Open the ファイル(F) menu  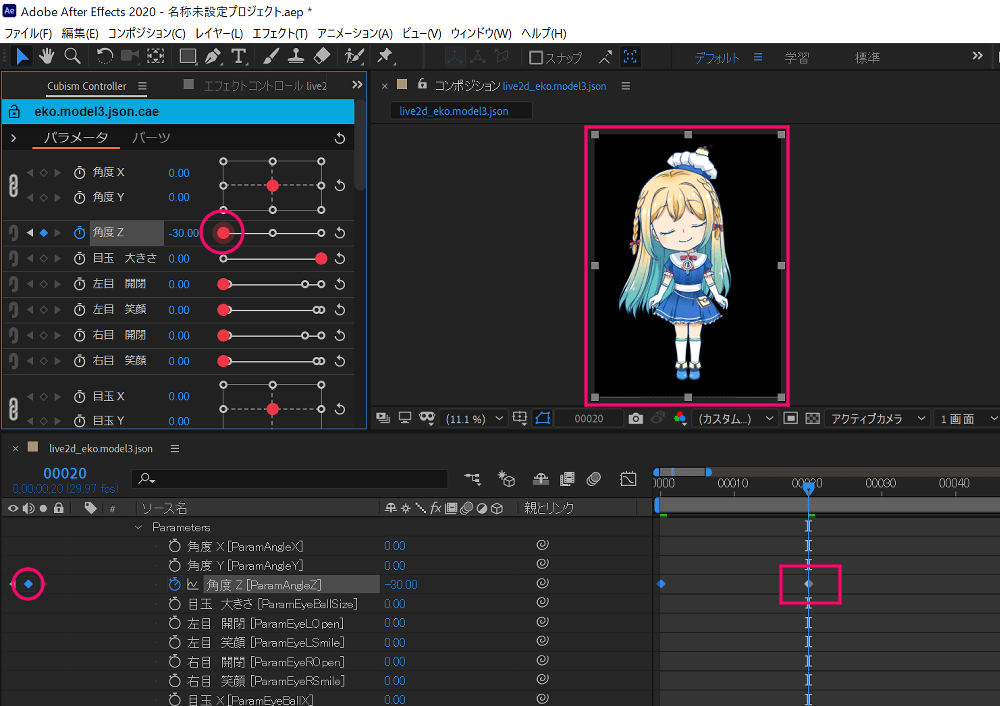(28, 33)
